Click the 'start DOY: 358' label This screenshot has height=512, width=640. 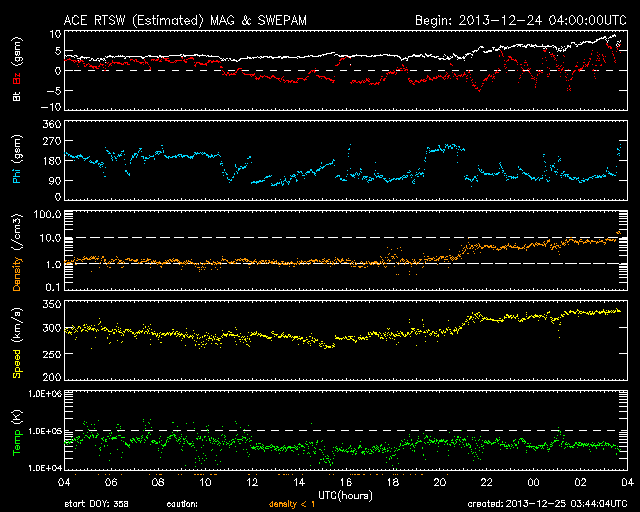pos(96,504)
